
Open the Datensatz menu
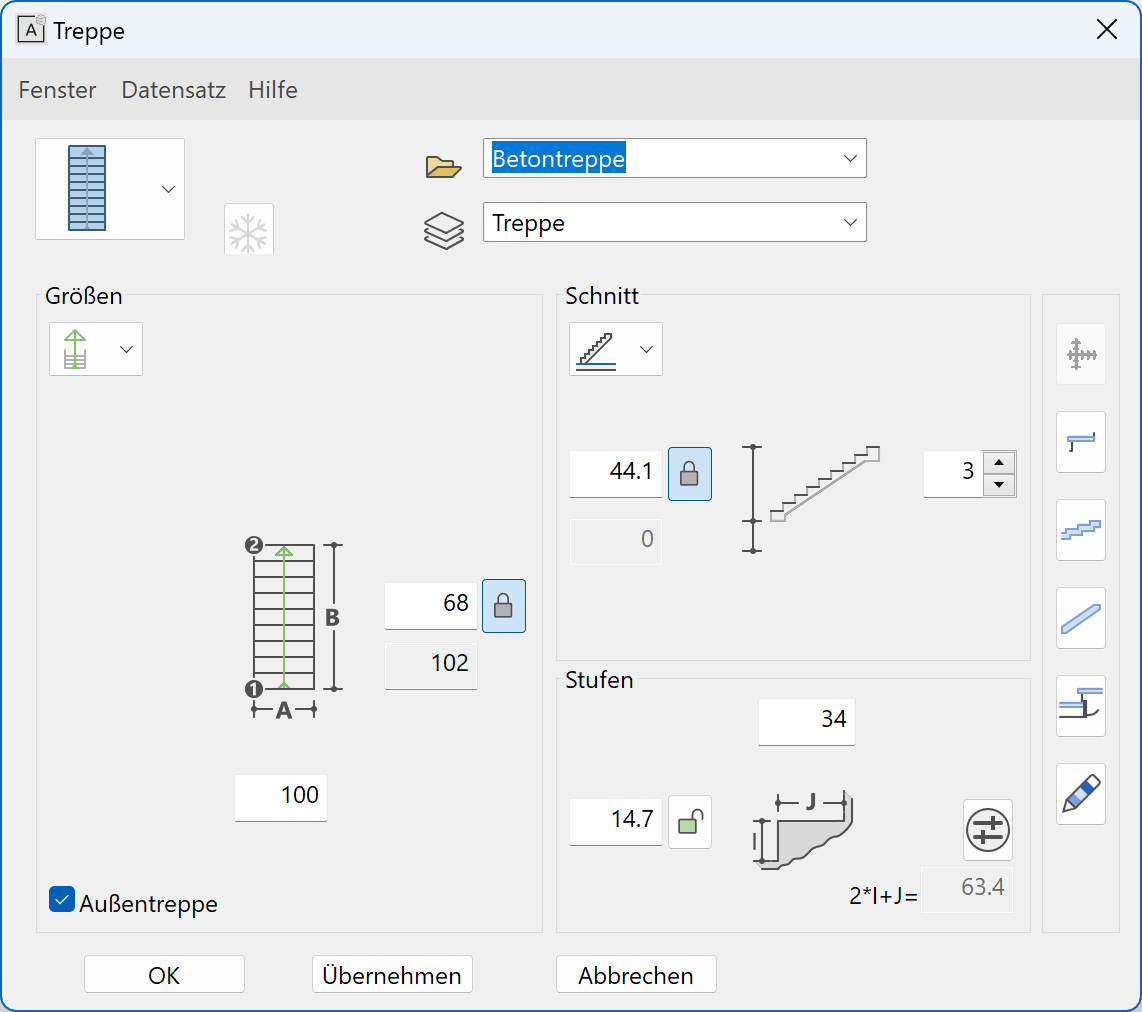(173, 90)
